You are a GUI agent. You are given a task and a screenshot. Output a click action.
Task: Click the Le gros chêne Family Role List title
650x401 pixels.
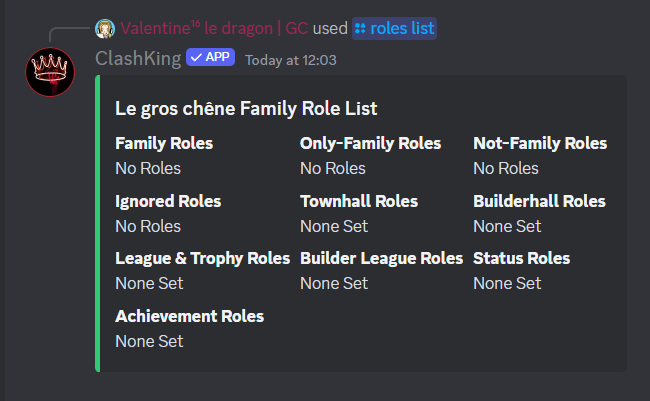(246, 108)
